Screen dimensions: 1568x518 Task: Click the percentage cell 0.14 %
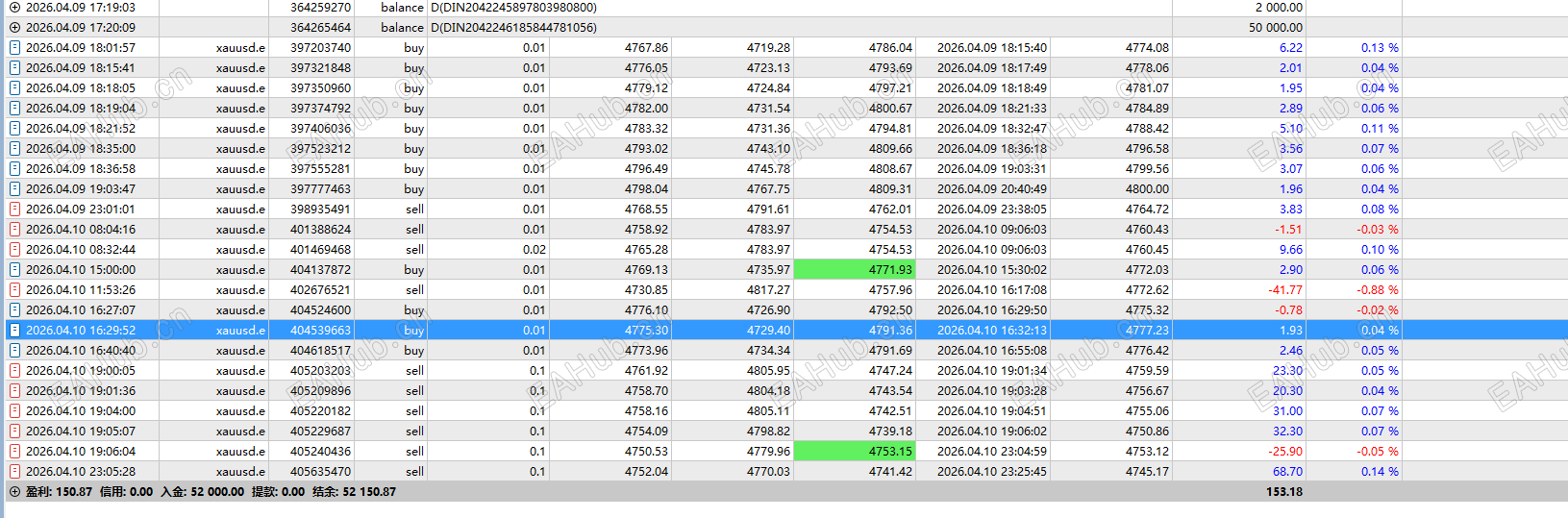point(1380,471)
